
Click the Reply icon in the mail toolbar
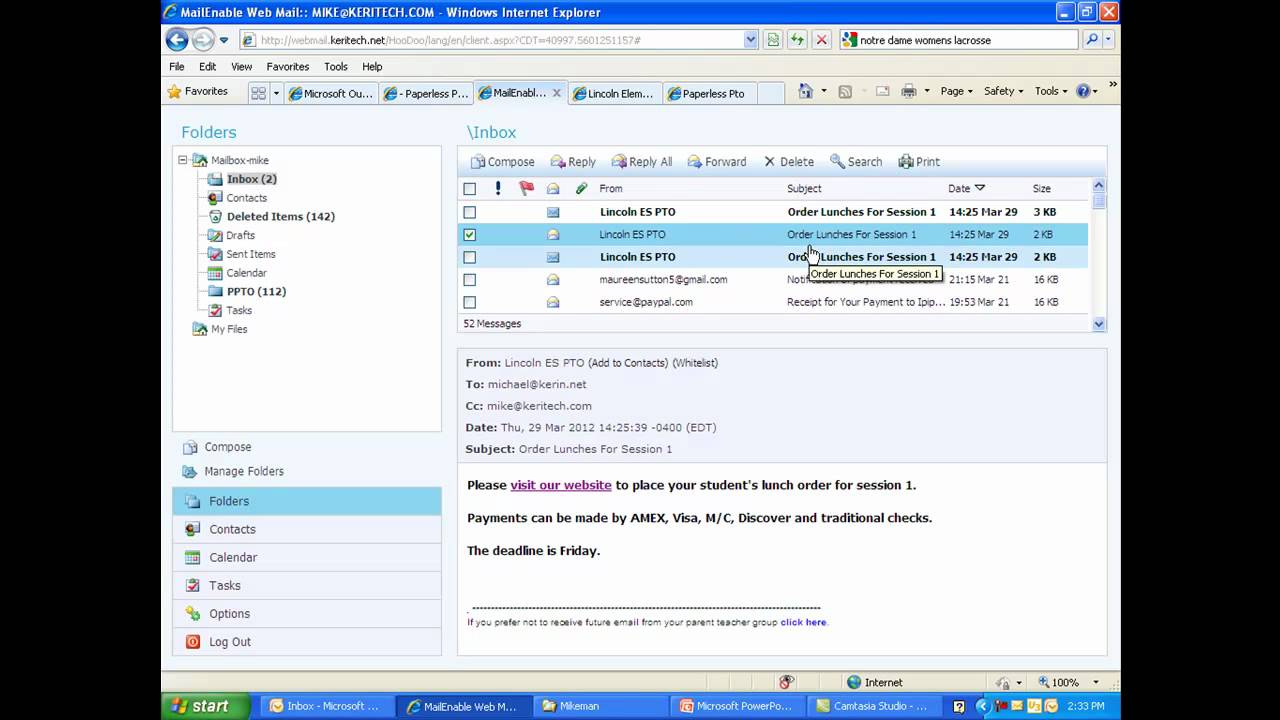pyautogui.click(x=558, y=162)
